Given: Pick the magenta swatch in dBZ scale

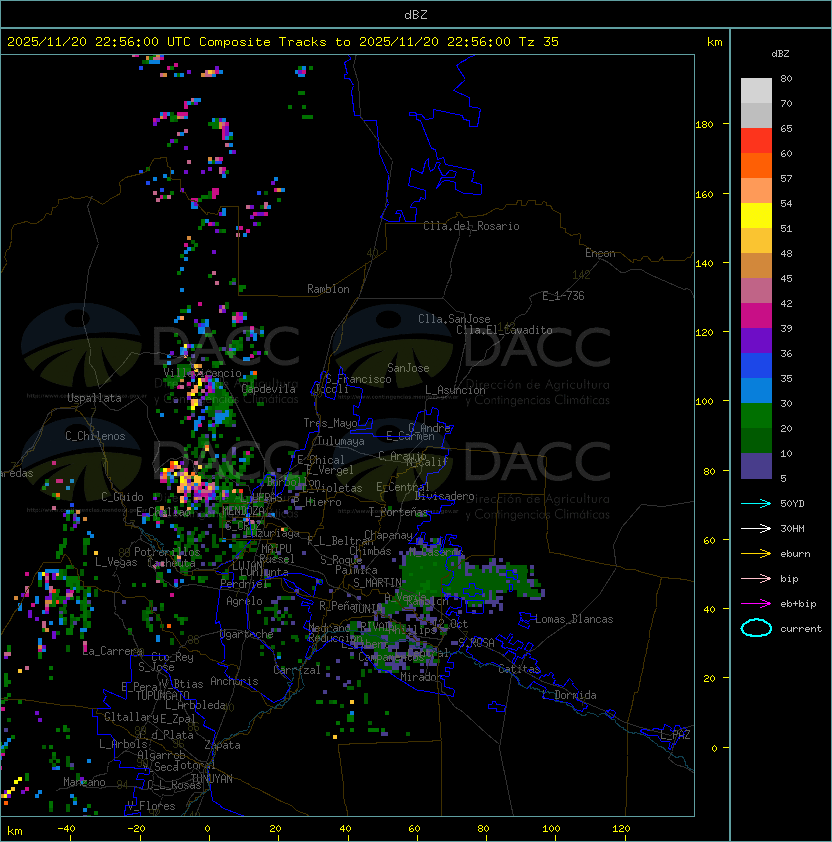Looking at the screenshot, I should coord(756,316).
